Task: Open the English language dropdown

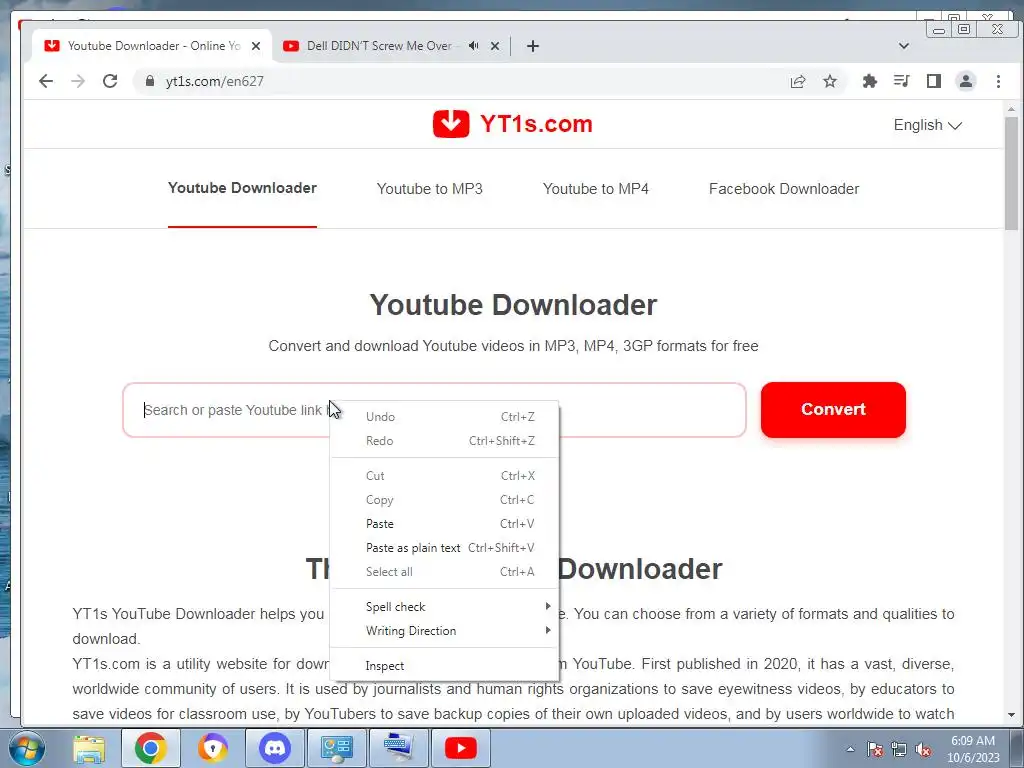Action: coord(927,125)
